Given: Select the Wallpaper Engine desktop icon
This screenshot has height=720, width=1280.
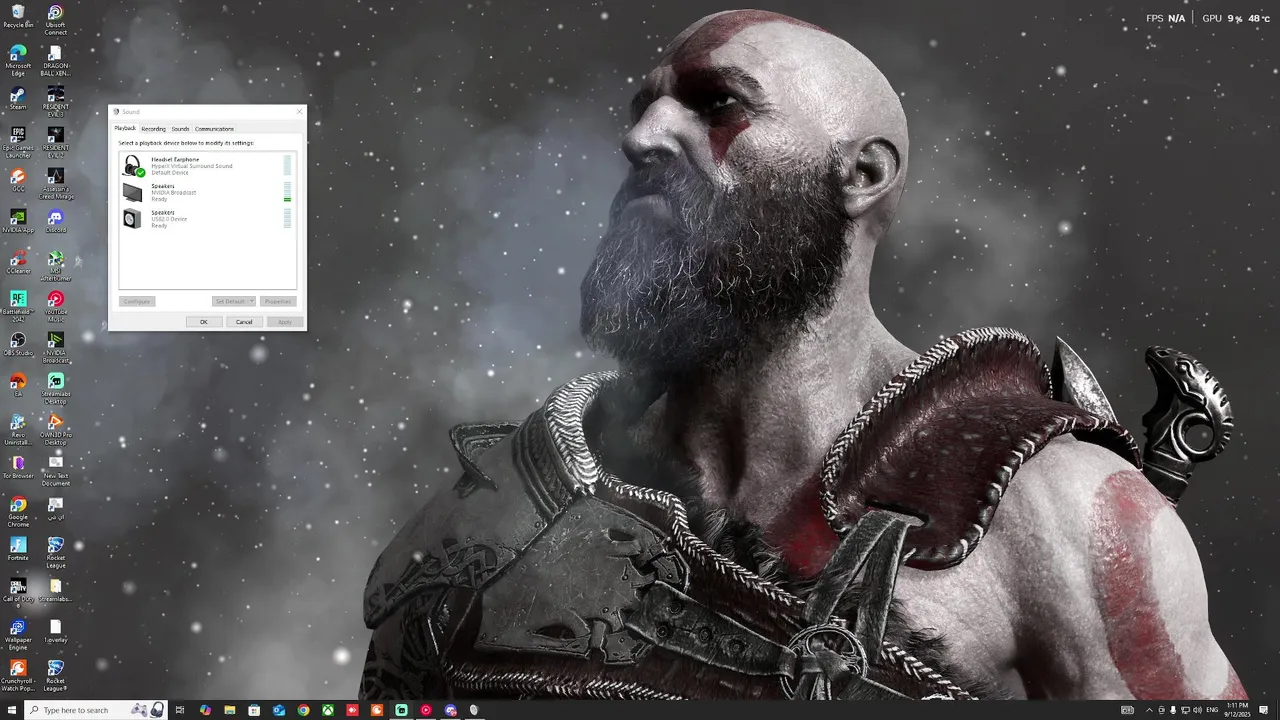Looking at the screenshot, I should click(x=18, y=635).
